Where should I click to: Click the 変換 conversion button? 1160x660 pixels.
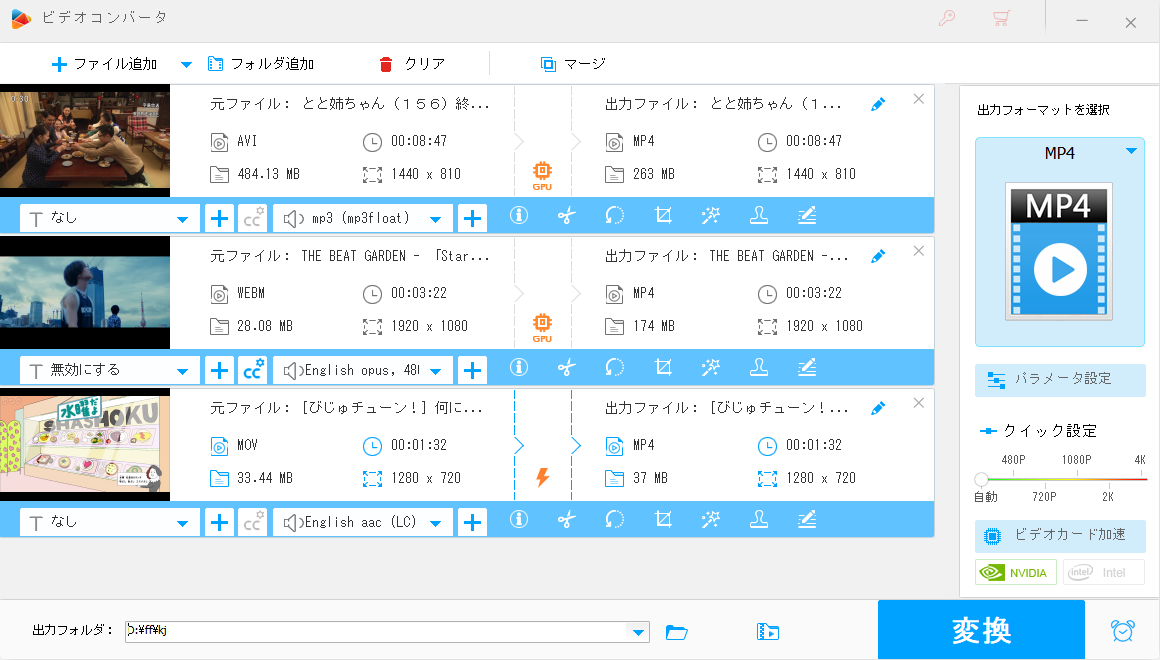(981, 629)
